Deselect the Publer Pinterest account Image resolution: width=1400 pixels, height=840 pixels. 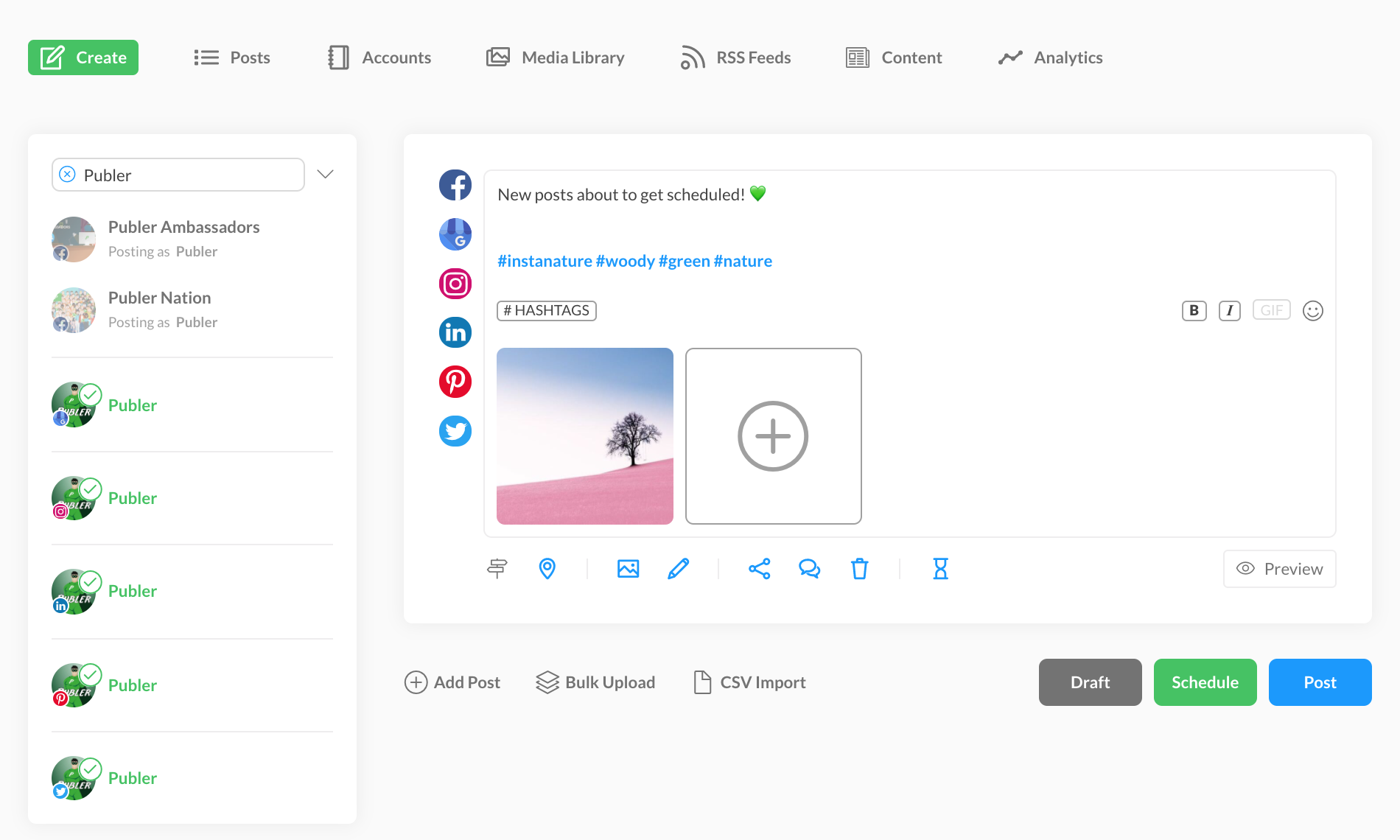pyautogui.click(x=90, y=676)
